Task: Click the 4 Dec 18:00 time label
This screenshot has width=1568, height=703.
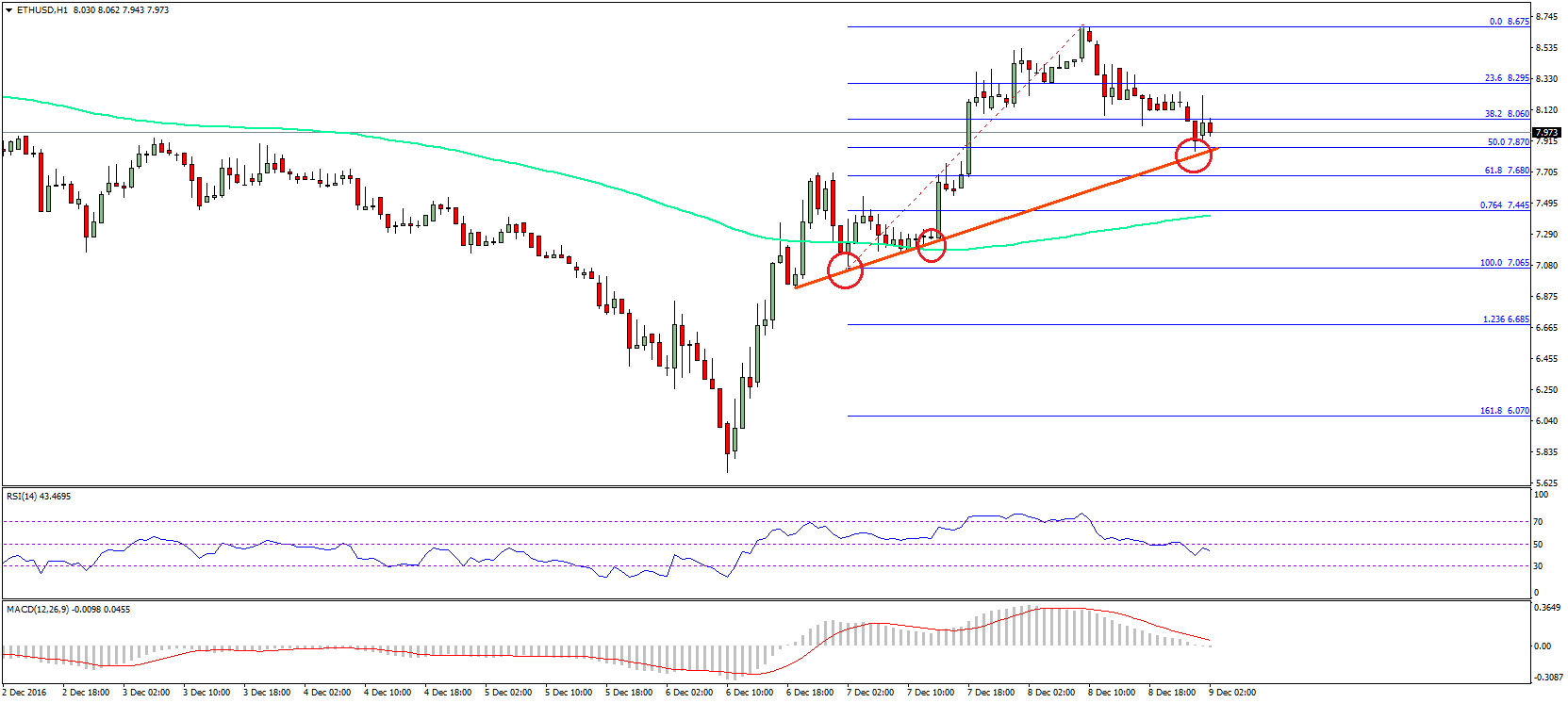Action: coord(448,693)
